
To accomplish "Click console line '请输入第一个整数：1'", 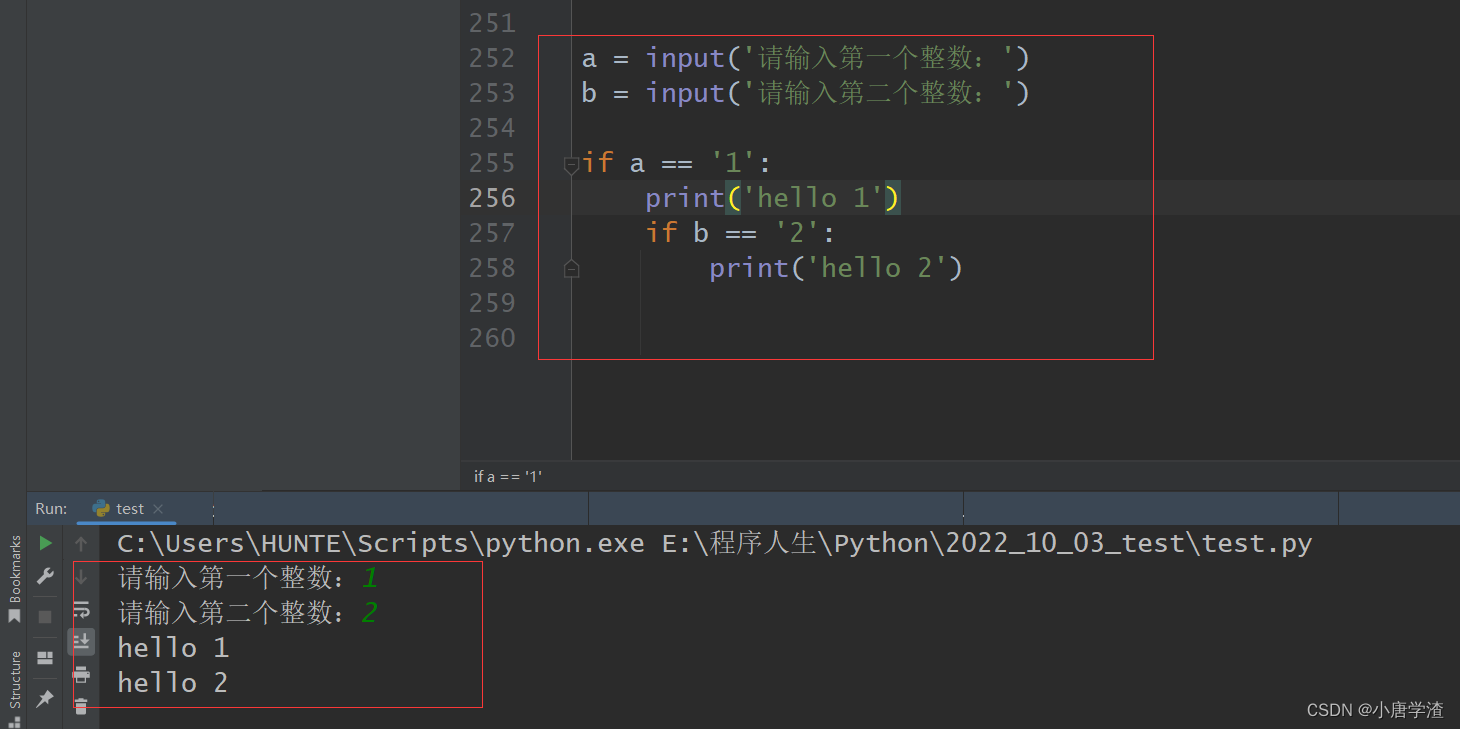I will 248,578.
